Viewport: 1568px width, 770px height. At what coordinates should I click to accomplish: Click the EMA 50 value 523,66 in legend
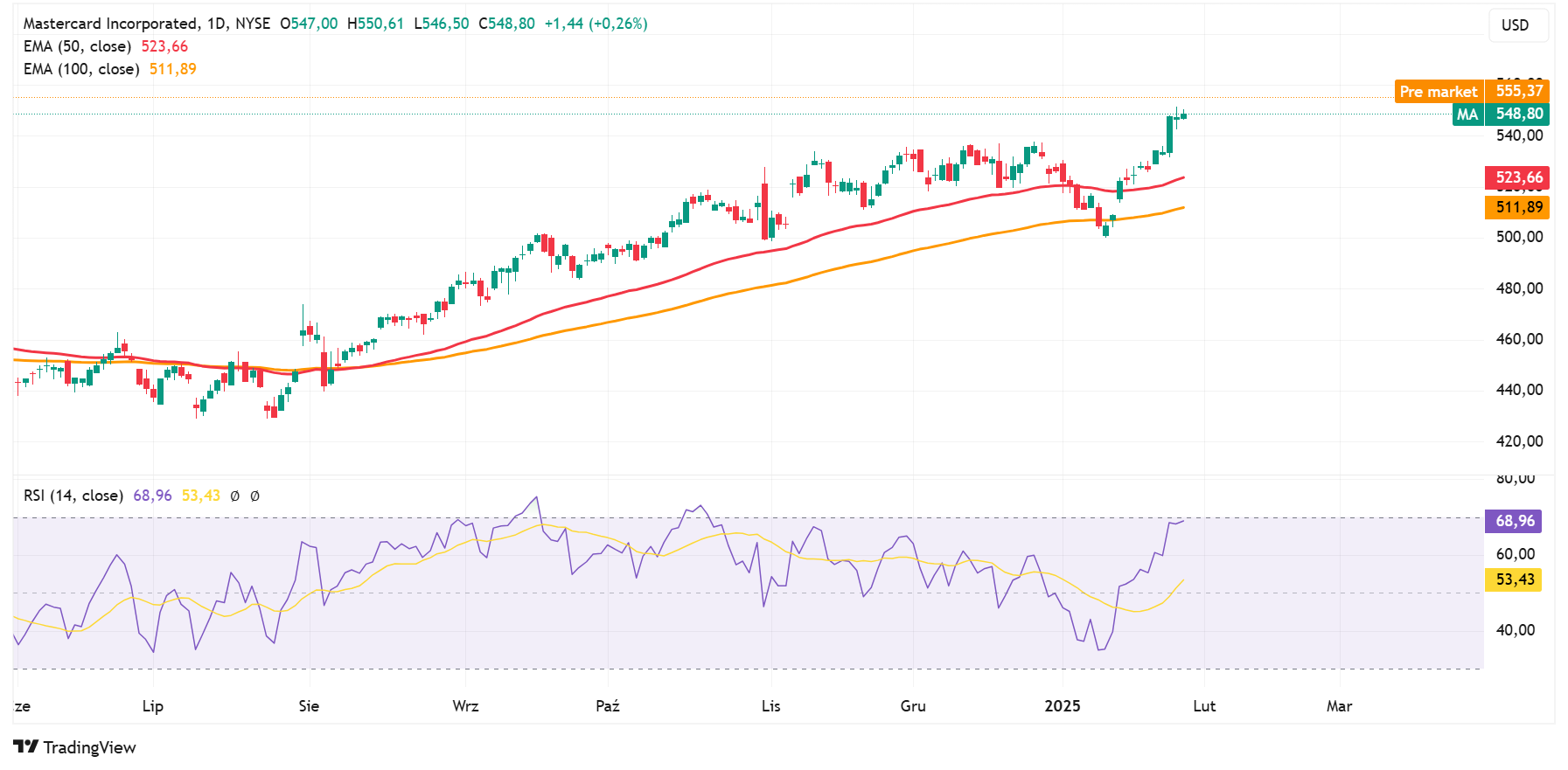(164, 46)
